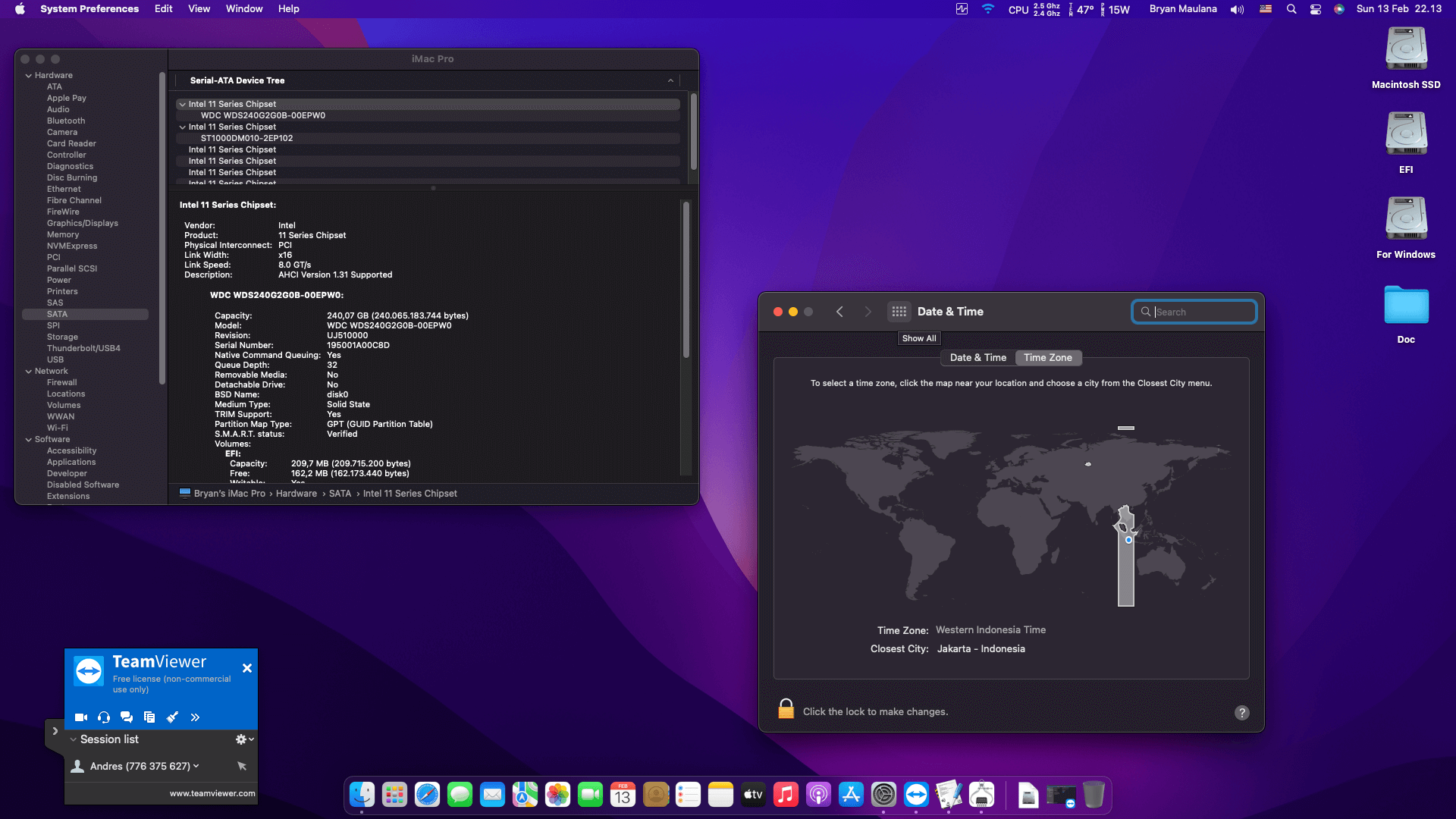
Task: Click Hardware in the bottom path bar
Action: (297, 494)
